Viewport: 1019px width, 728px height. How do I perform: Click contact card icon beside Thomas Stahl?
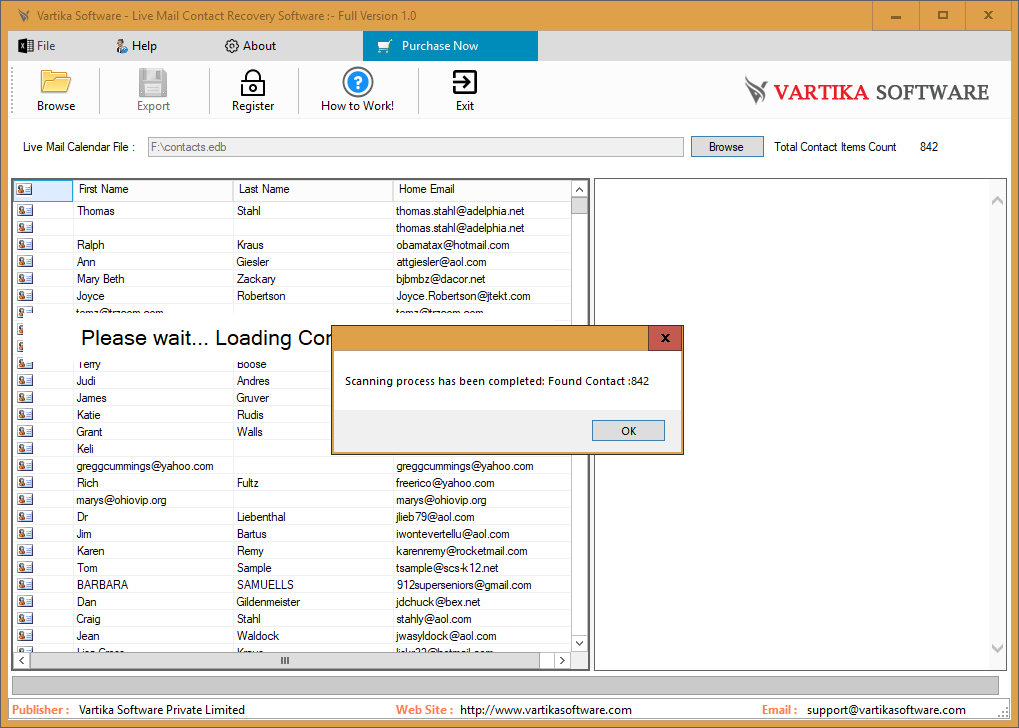(x=25, y=211)
